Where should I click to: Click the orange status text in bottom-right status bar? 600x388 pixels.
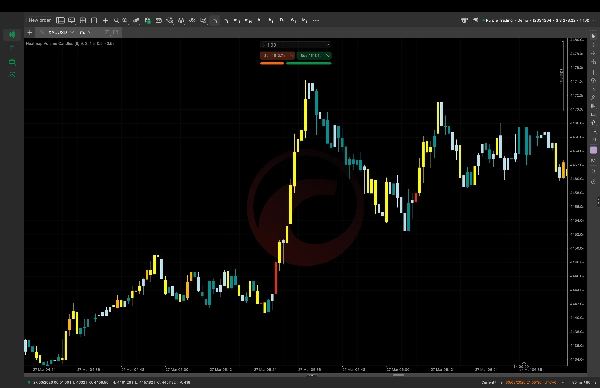(x=531, y=382)
